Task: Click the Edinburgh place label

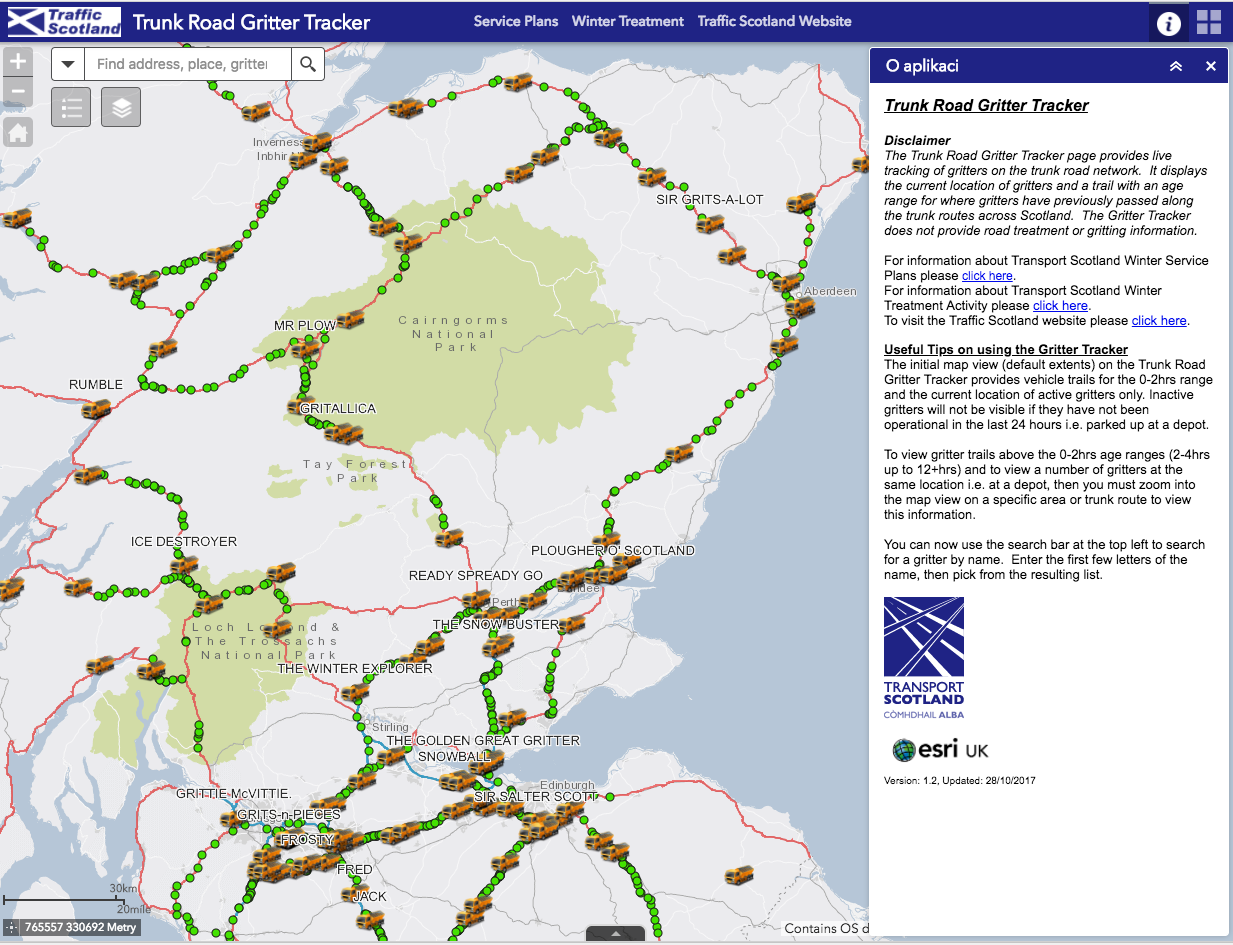Action: coord(567,786)
